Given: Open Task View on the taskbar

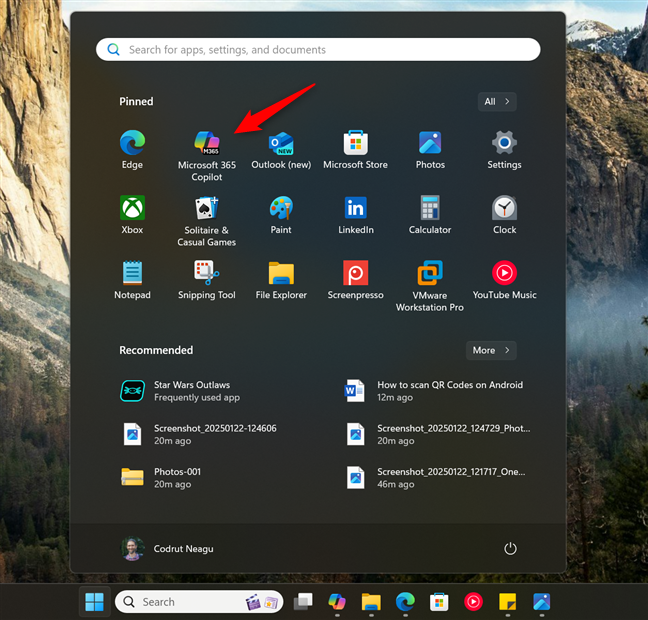Looking at the screenshot, I should (x=303, y=602).
